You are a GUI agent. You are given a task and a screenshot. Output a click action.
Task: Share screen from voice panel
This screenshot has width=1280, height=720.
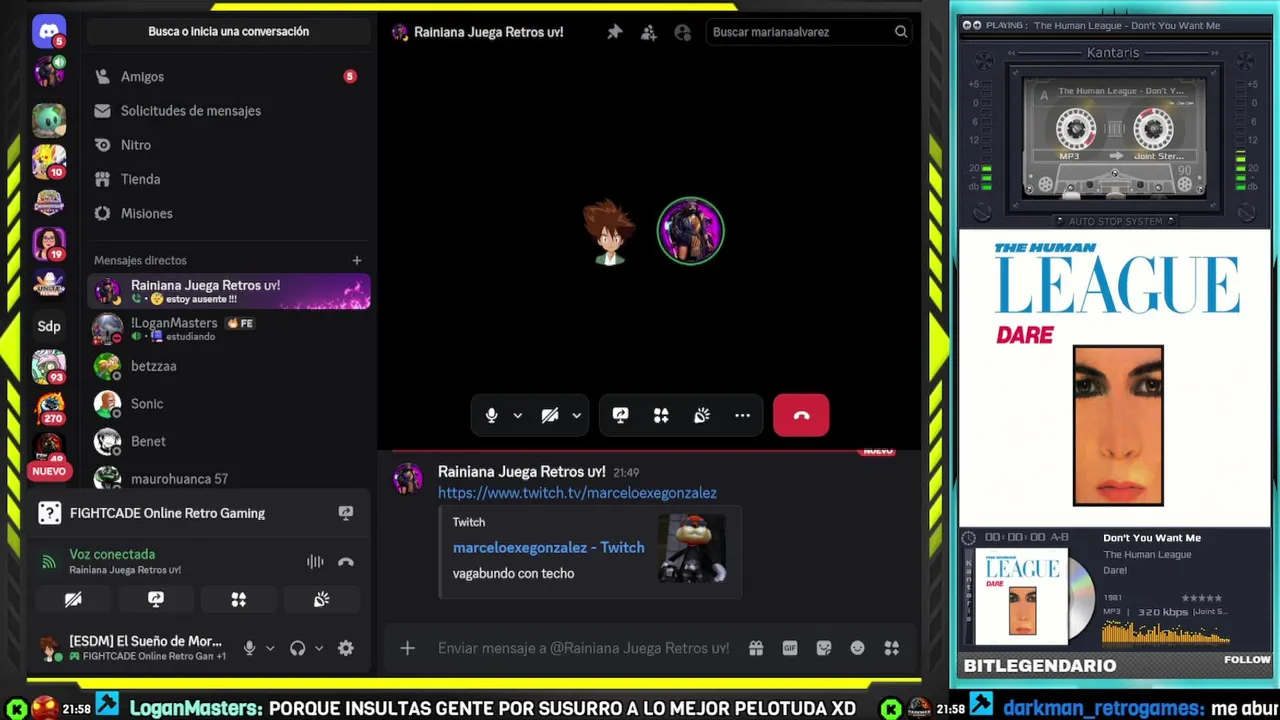click(x=156, y=599)
